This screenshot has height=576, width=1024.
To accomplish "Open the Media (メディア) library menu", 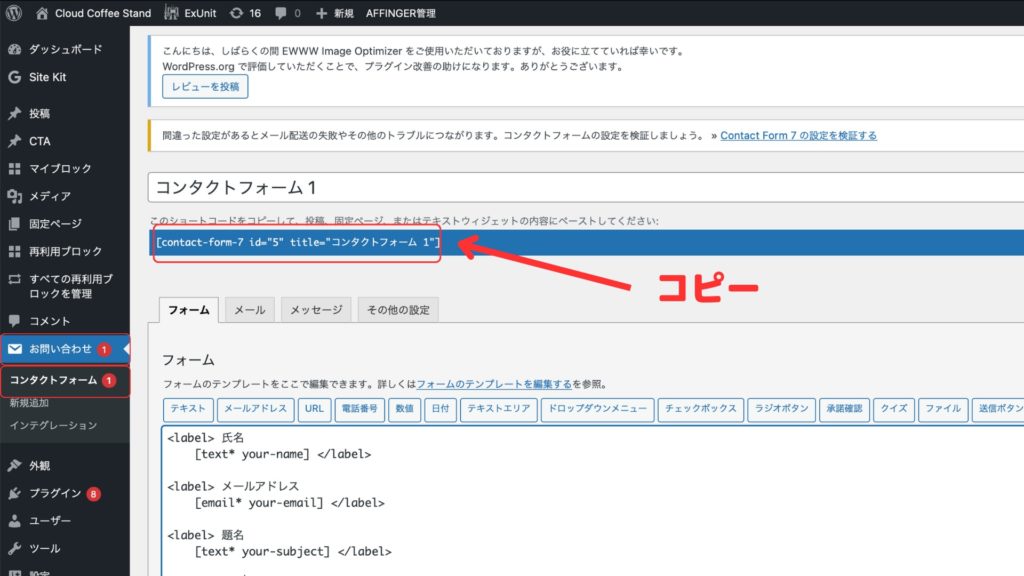I will click(x=49, y=196).
